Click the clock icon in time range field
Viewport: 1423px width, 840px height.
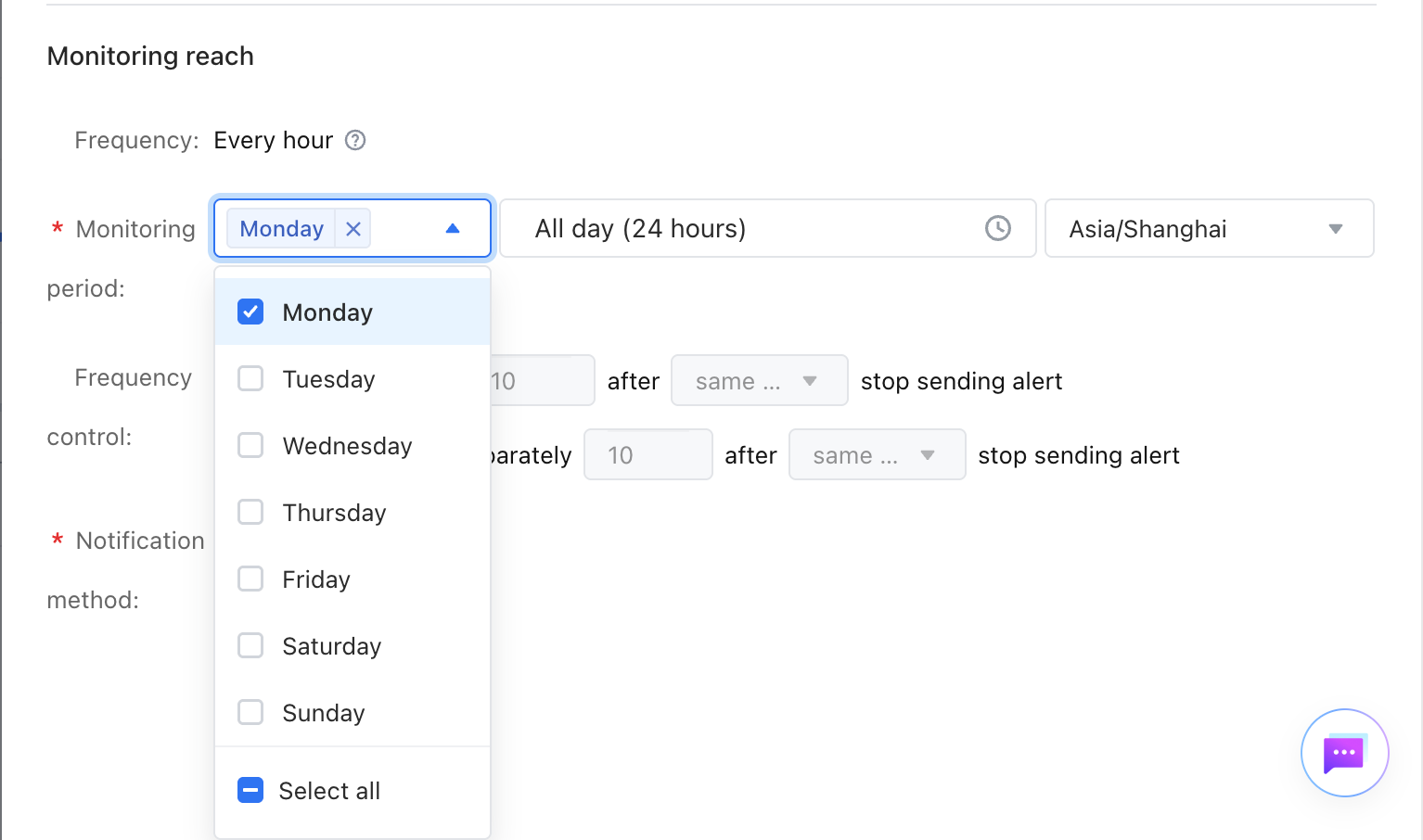pos(998,228)
